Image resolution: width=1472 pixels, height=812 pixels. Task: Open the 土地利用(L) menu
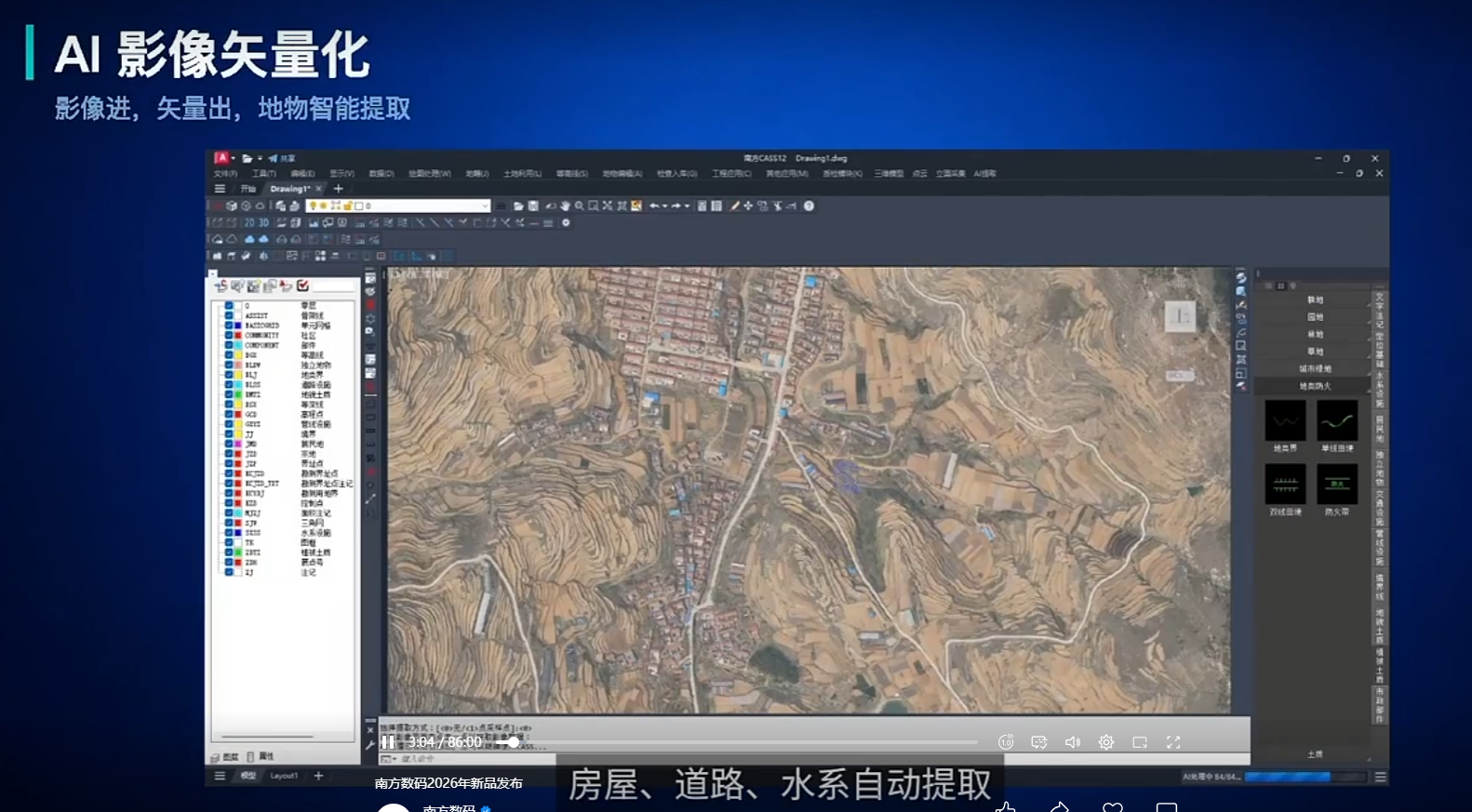(522, 174)
